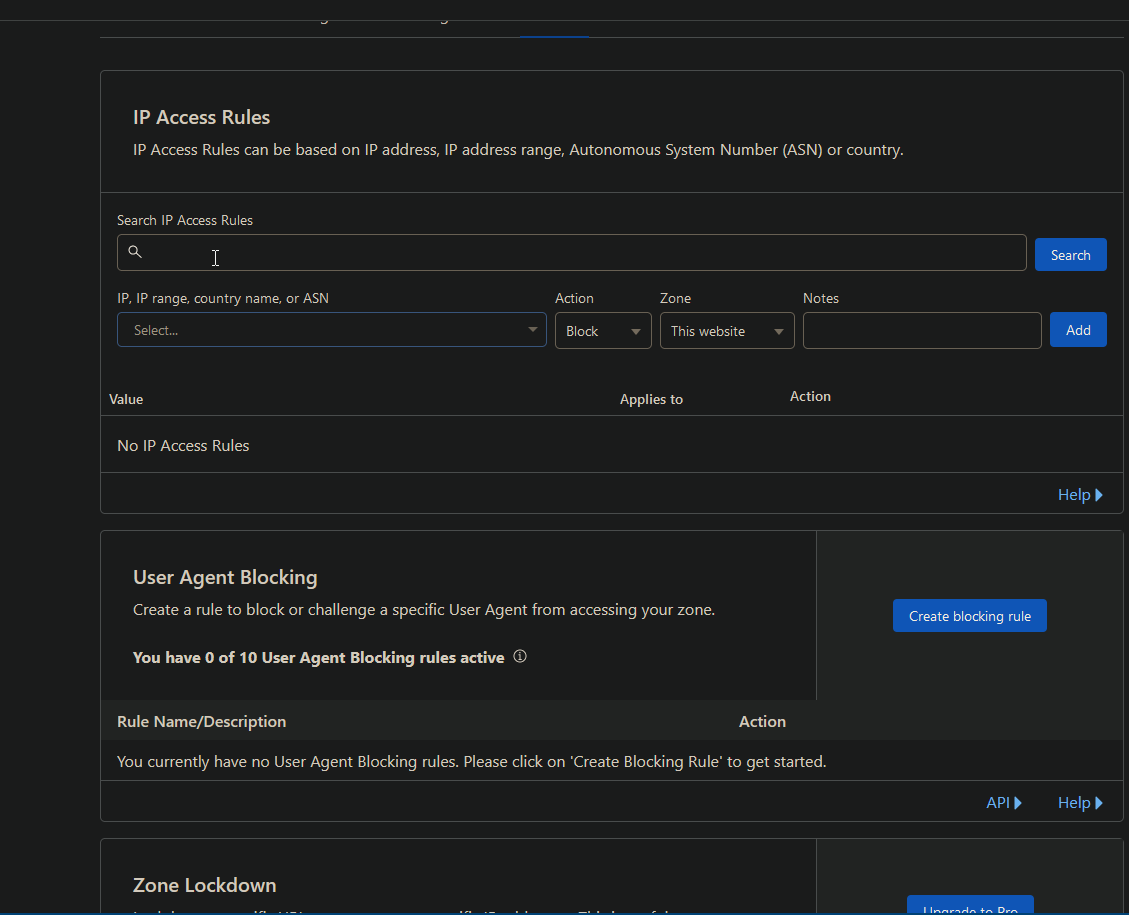
Task: Click the info icon beside the rule count
Action: coord(519,656)
